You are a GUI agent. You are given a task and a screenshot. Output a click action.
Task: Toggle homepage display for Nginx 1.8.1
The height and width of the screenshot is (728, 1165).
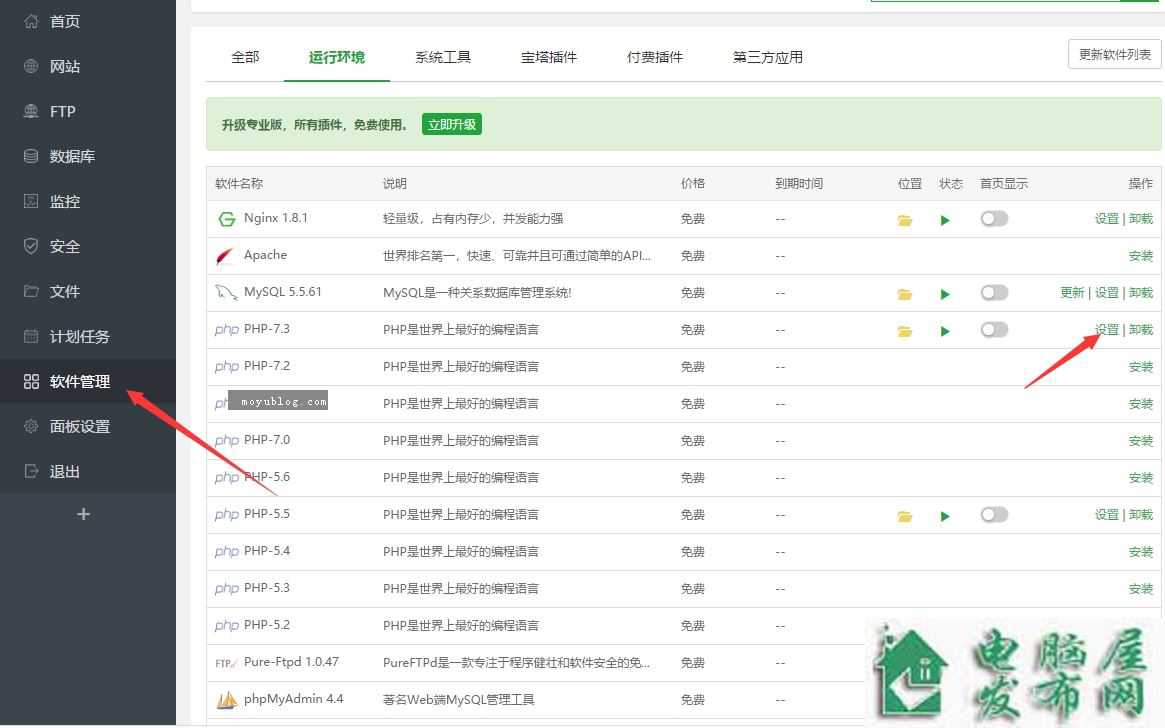[x=994, y=218]
